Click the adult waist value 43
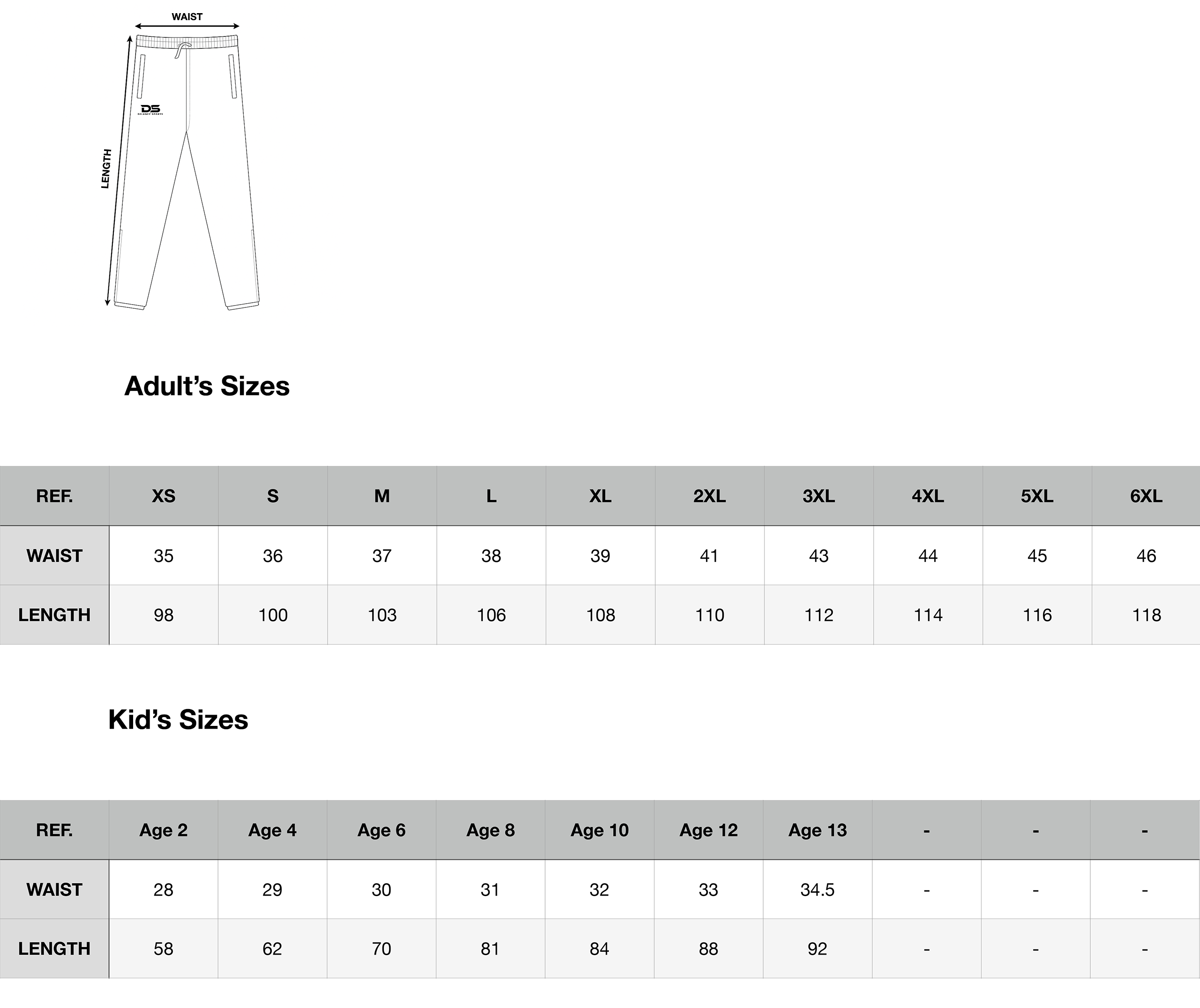 [818, 556]
